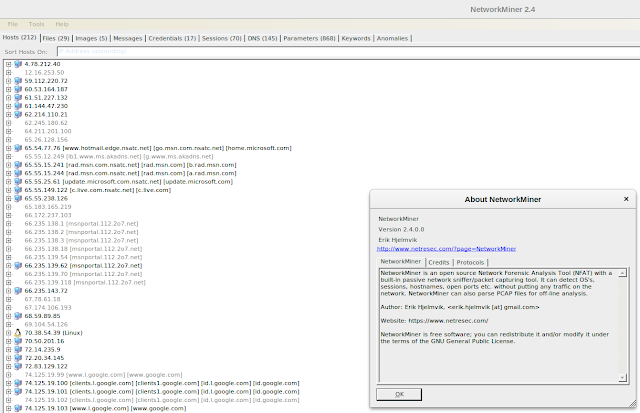Viewport: 640px width, 413px height.
Task: Click the host icon beside 66.235.143.72
Action: (x=18, y=291)
